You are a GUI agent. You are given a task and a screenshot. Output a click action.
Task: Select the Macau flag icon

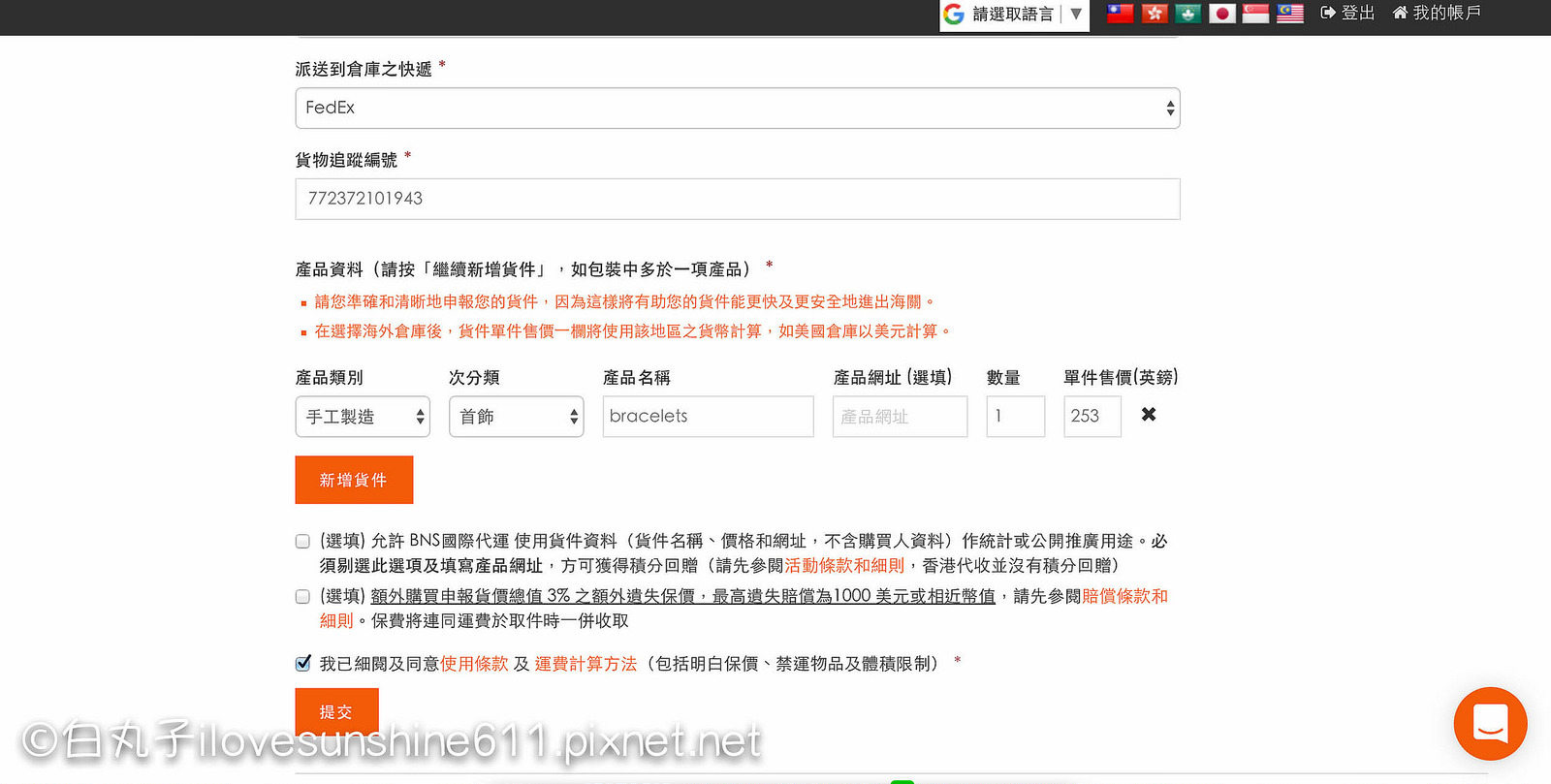tap(1188, 14)
